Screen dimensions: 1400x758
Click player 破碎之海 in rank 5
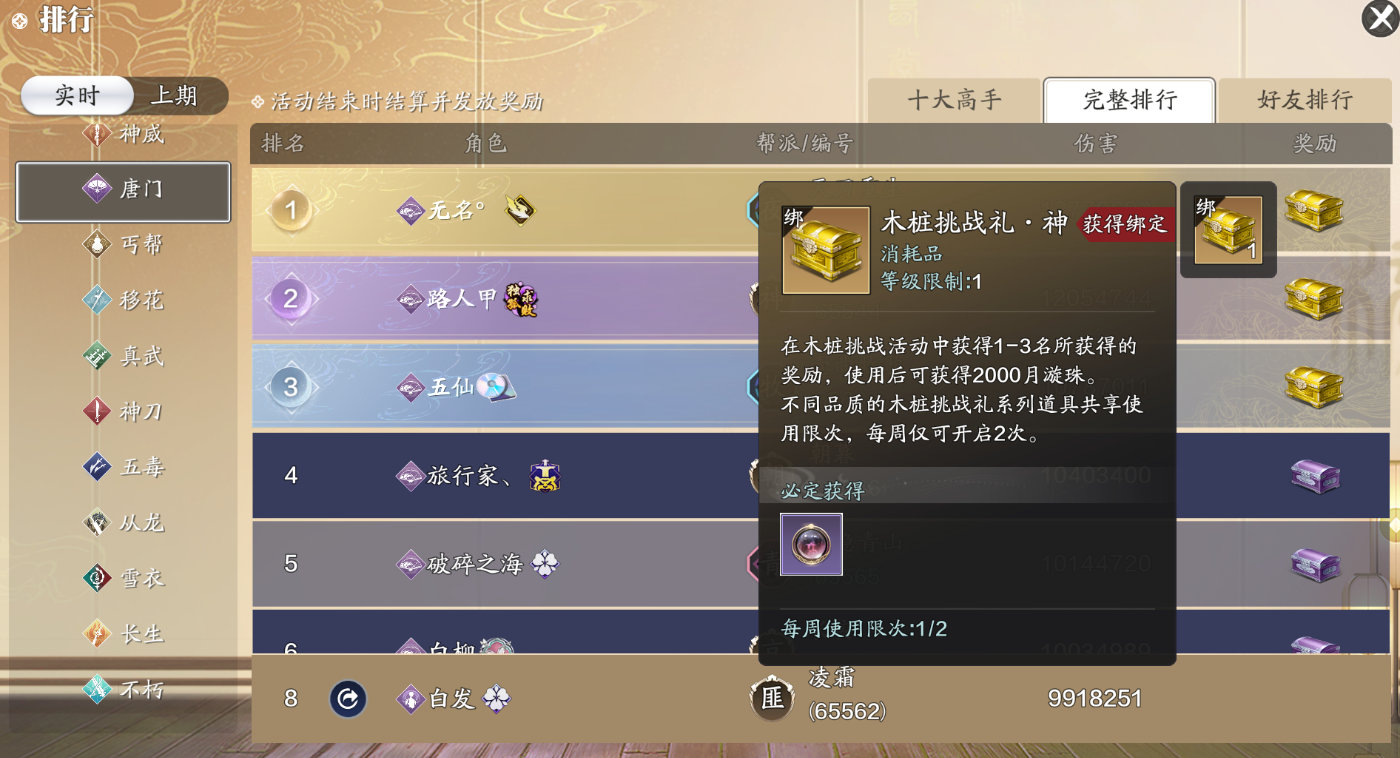(x=475, y=564)
